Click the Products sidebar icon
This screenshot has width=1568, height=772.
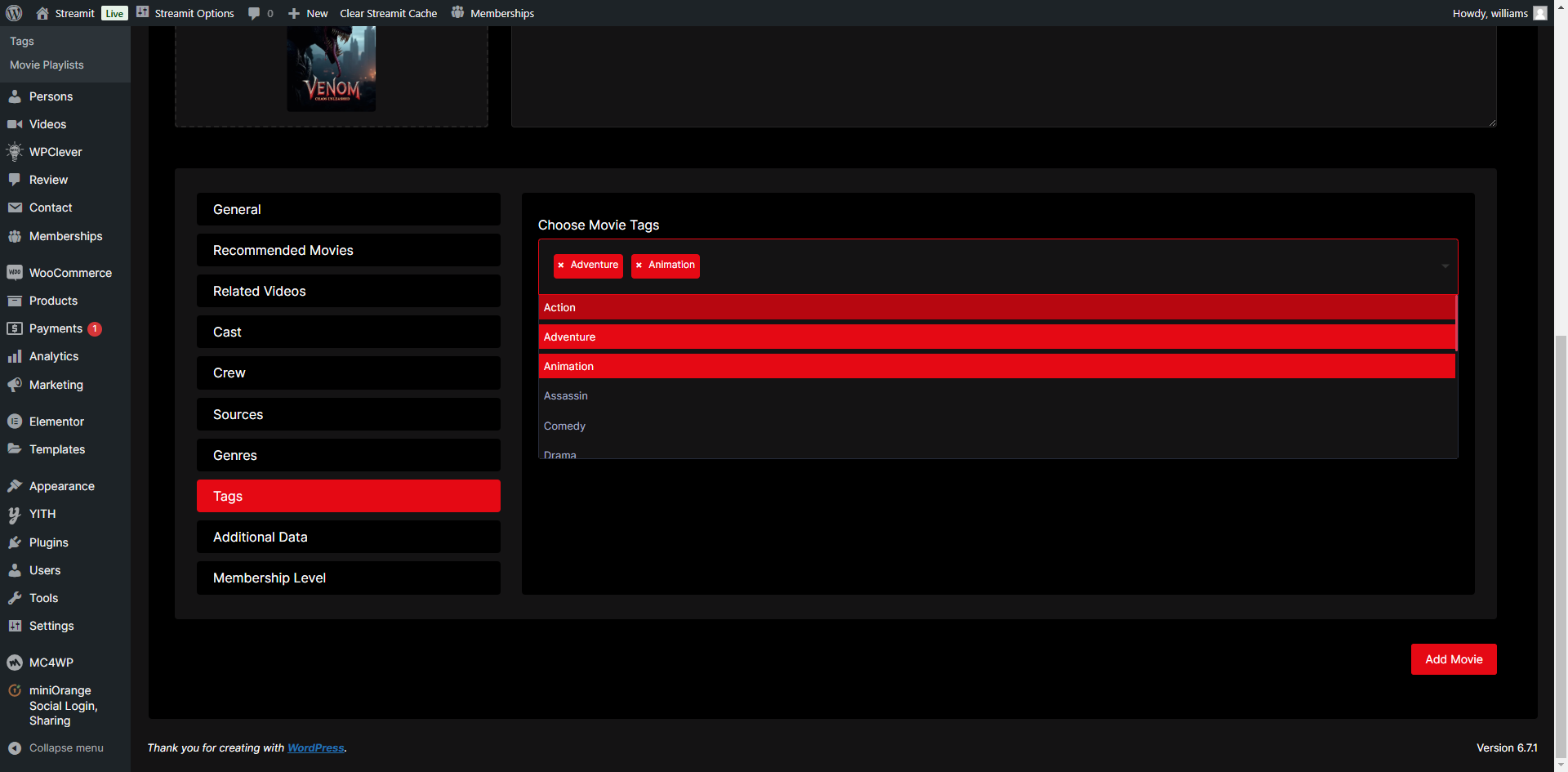15,301
